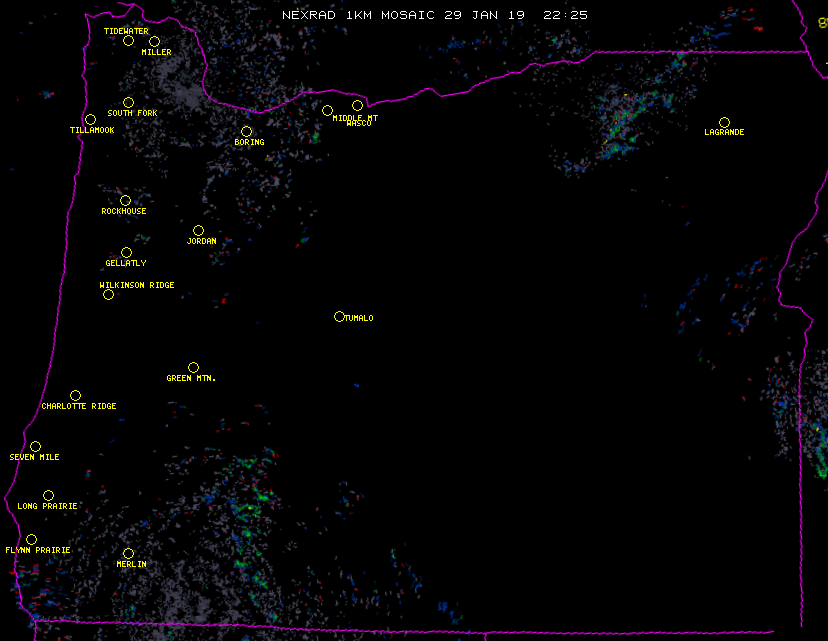Select the Seven Mile station marker
Viewport: 828px width, 641px height.
click(35, 446)
